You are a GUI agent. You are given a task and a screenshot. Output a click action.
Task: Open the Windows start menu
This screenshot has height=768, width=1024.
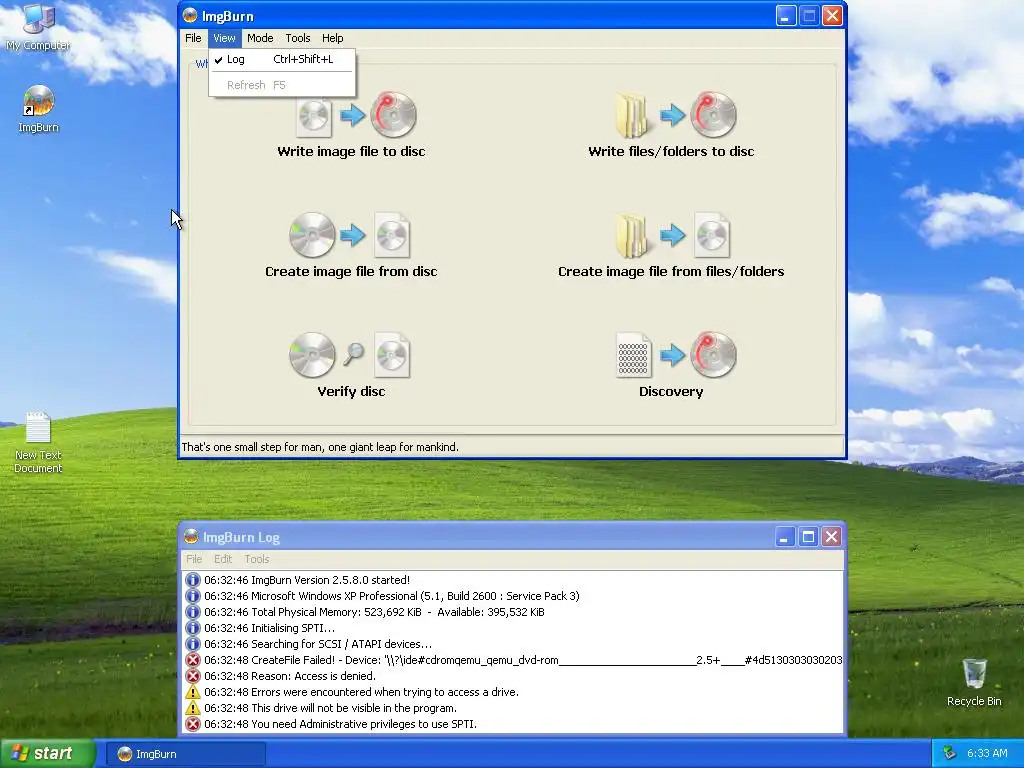48,754
